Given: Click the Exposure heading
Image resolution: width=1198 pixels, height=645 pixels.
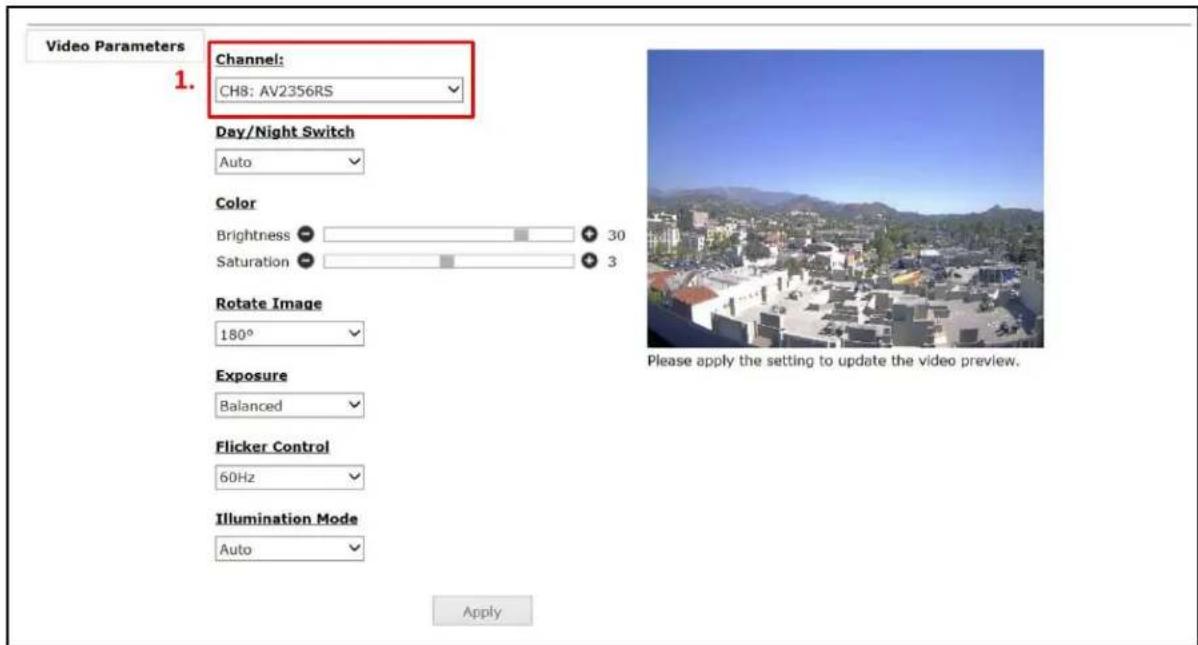Looking at the screenshot, I should click(x=251, y=375).
